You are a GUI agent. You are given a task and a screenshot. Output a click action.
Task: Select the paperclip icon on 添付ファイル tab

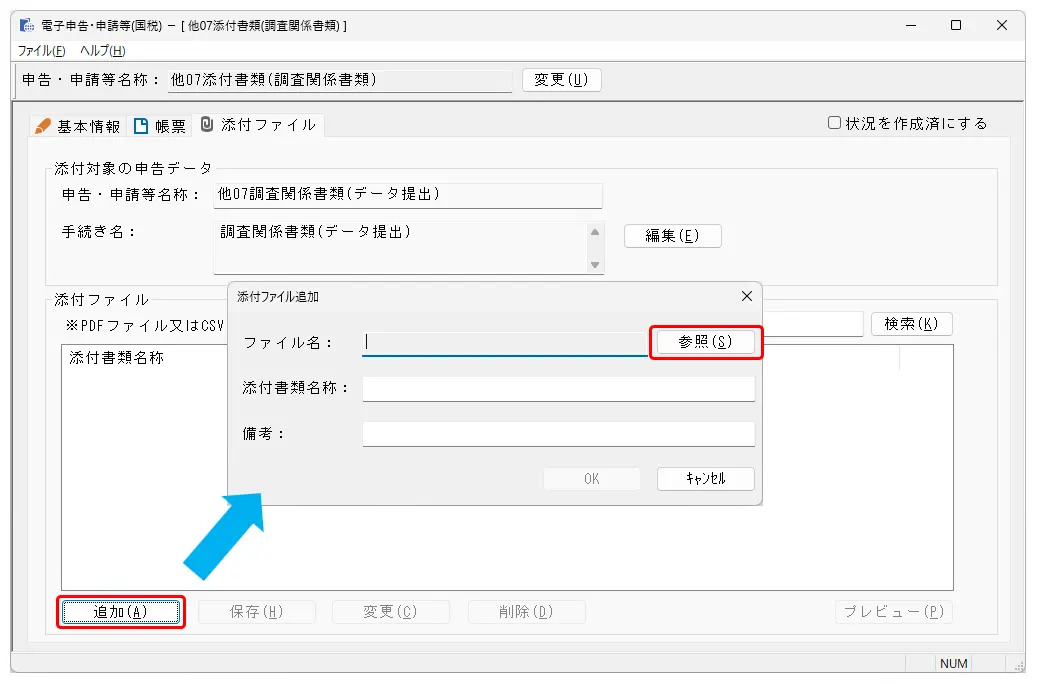pyautogui.click(x=207, y=125)
